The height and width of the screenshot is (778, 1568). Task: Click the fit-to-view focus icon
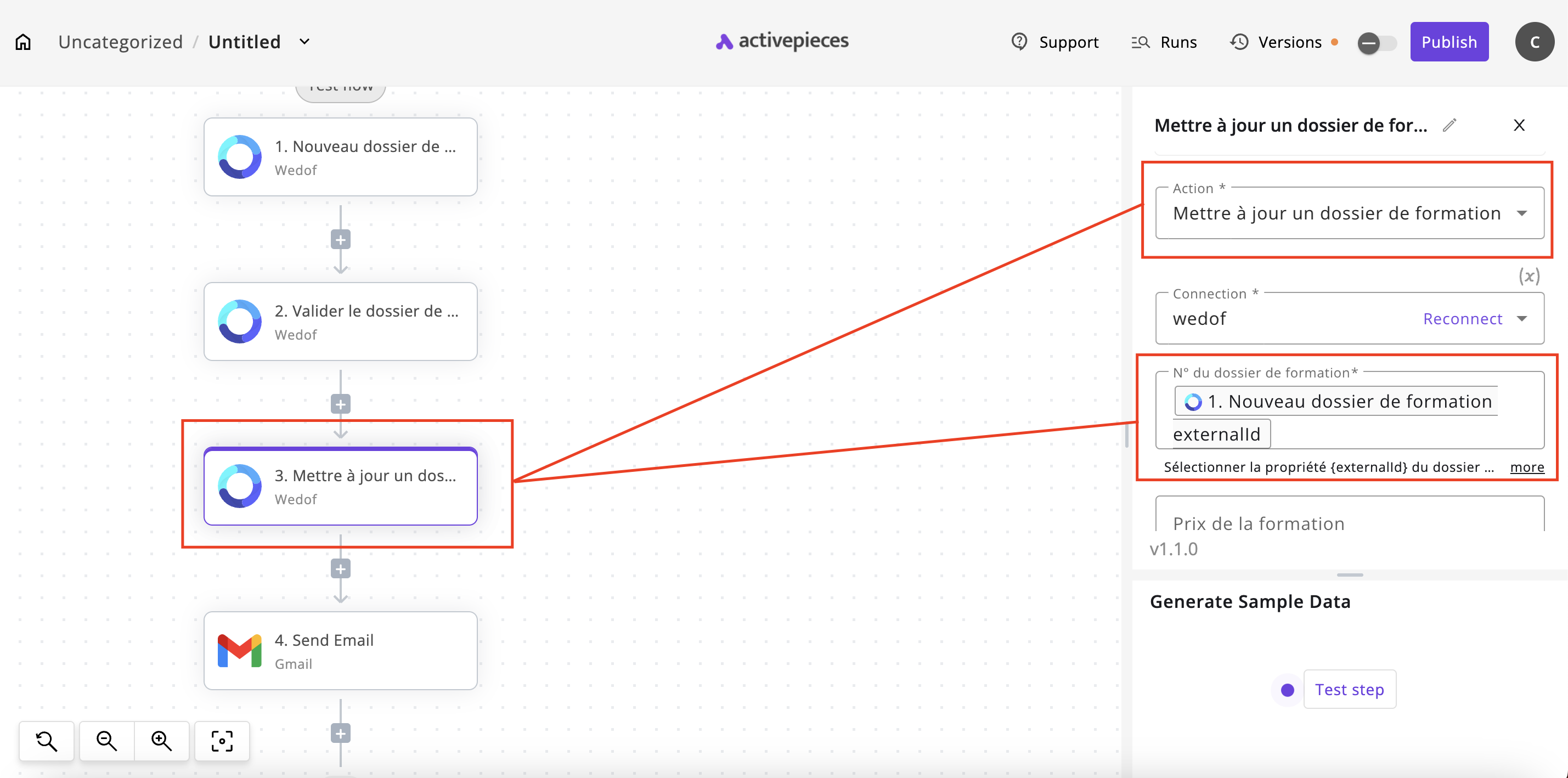click(222, 740)
